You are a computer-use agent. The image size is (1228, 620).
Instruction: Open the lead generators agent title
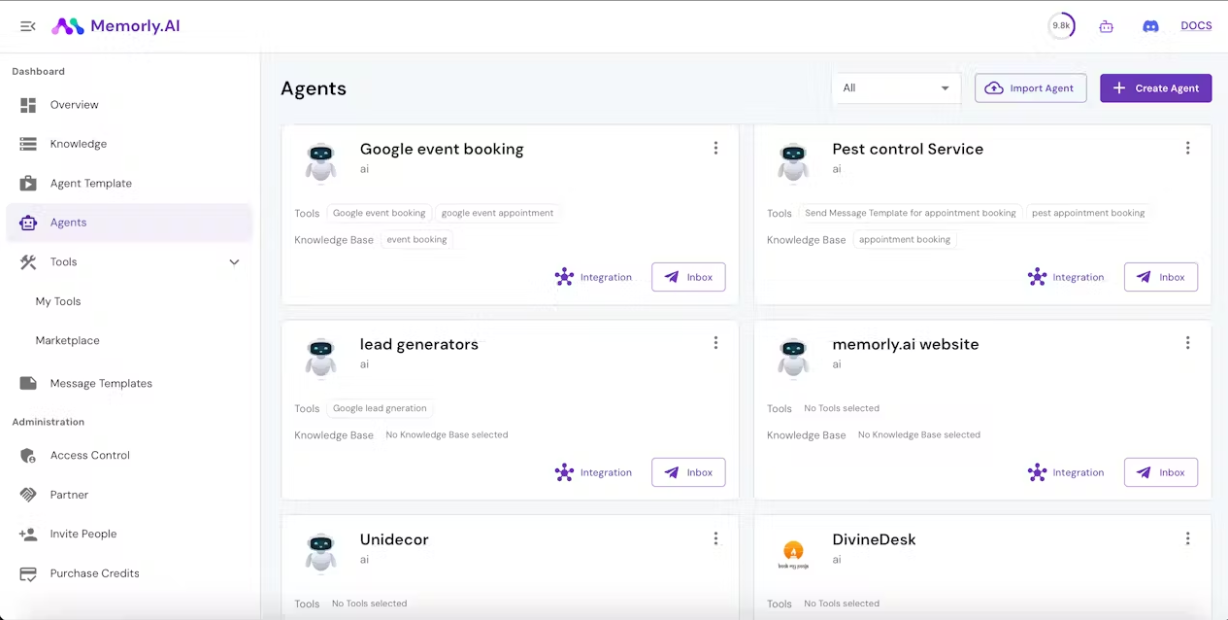pyautogui.click(x=419, y=344)
